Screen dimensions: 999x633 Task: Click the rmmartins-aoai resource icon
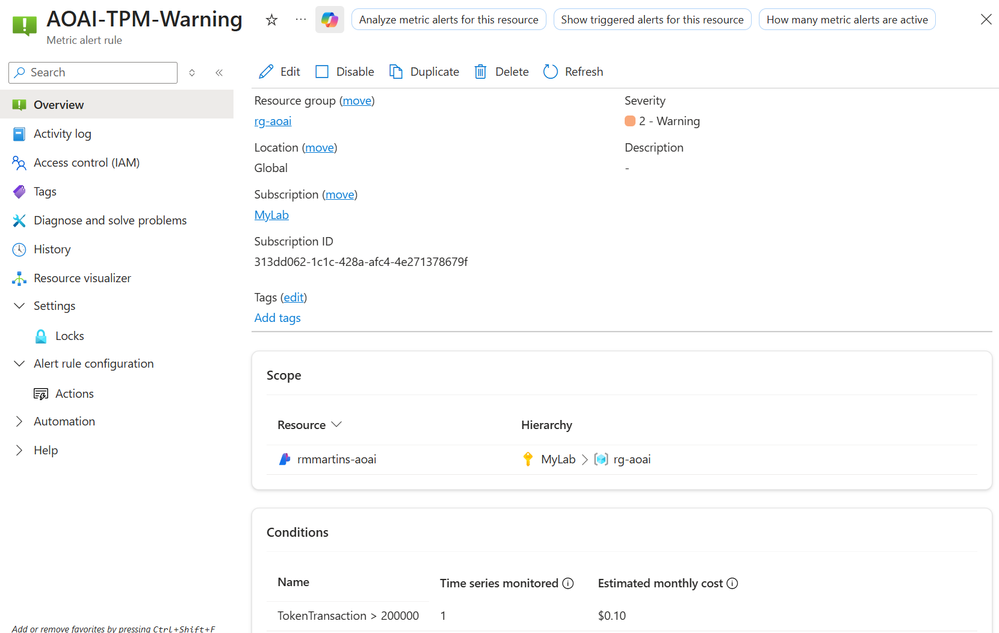tap(285, 459)
